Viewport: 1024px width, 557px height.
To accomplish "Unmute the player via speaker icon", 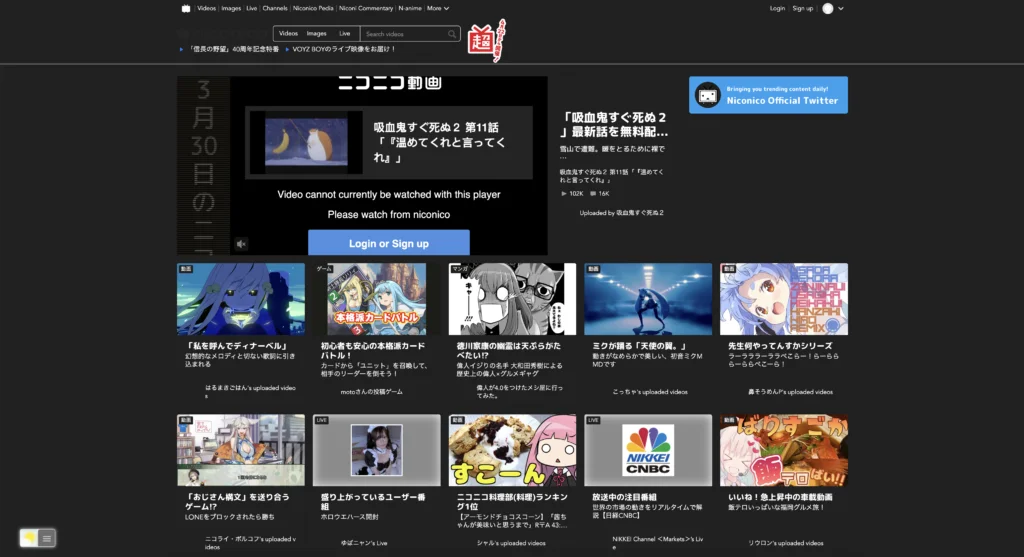I will (241, 244).
